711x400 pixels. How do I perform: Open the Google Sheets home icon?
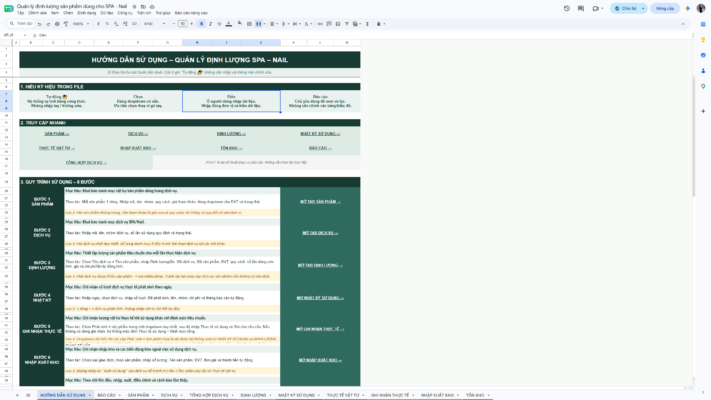pyautogui.click(x=8, y=9)
